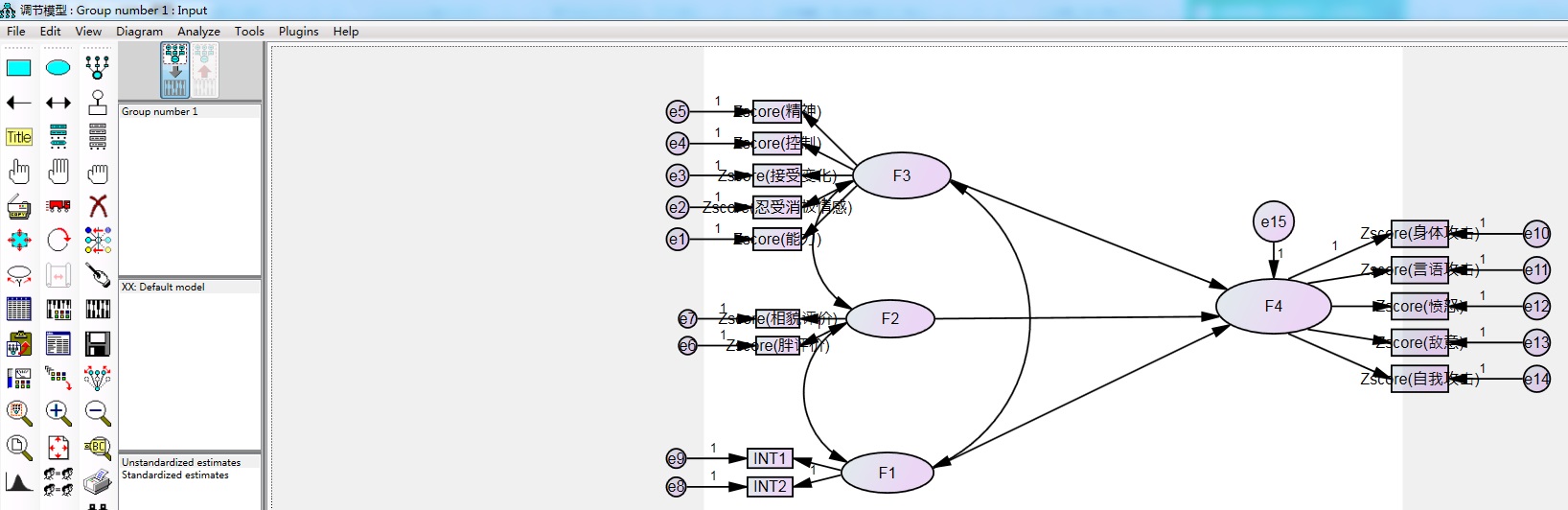1568x510 pixels.
Task: Open the Plugins menu
Action: pos(298,32)
